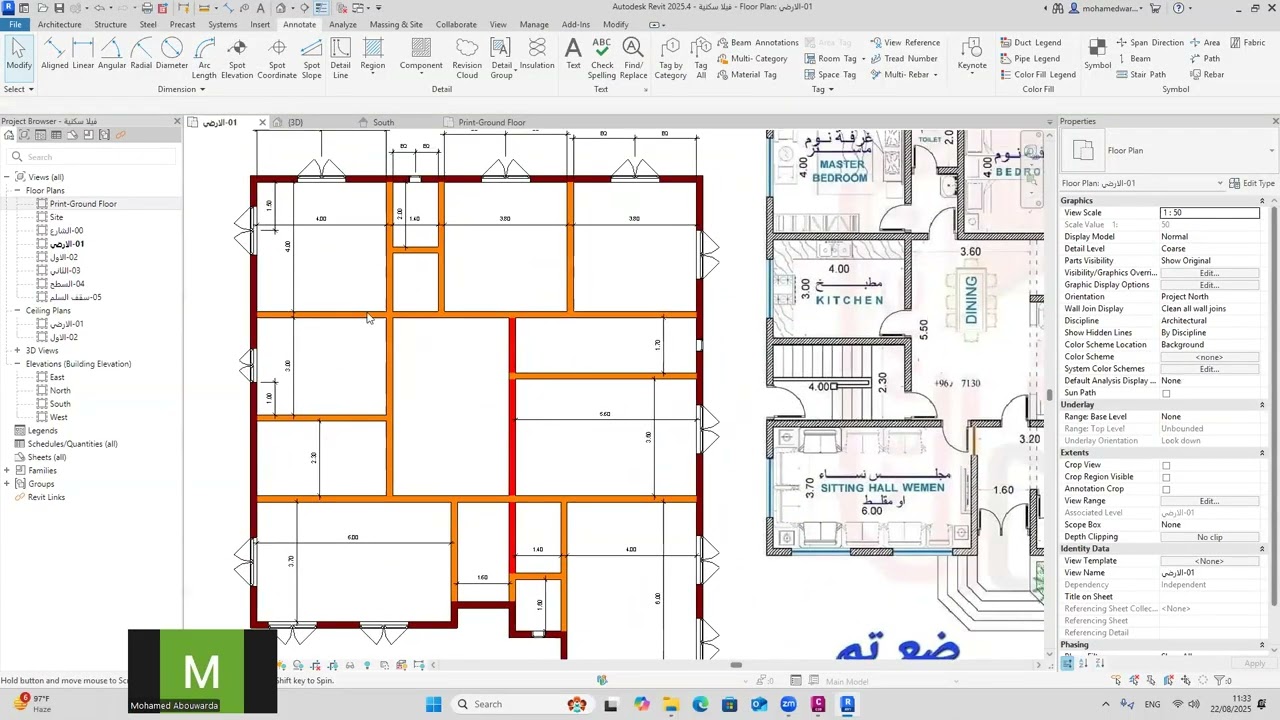Go to the Manage ribbon tab
1280x720 pixels.
tap(534, 24)
